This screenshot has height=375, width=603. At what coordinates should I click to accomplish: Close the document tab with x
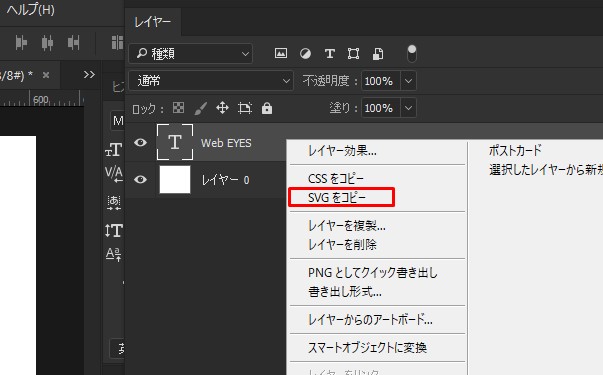click(x=46, y=75)
